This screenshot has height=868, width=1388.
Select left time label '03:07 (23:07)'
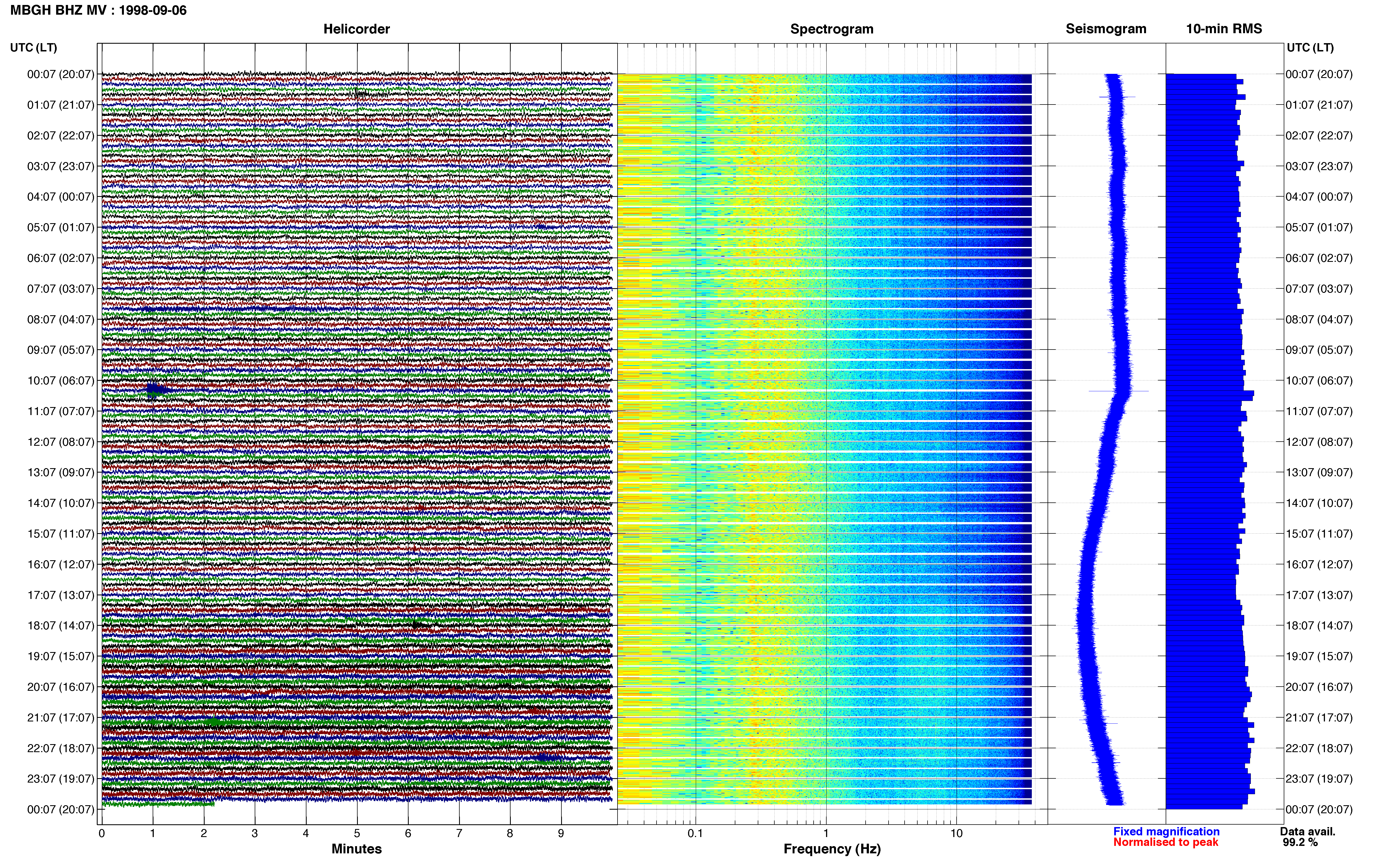tap(60, 166)
